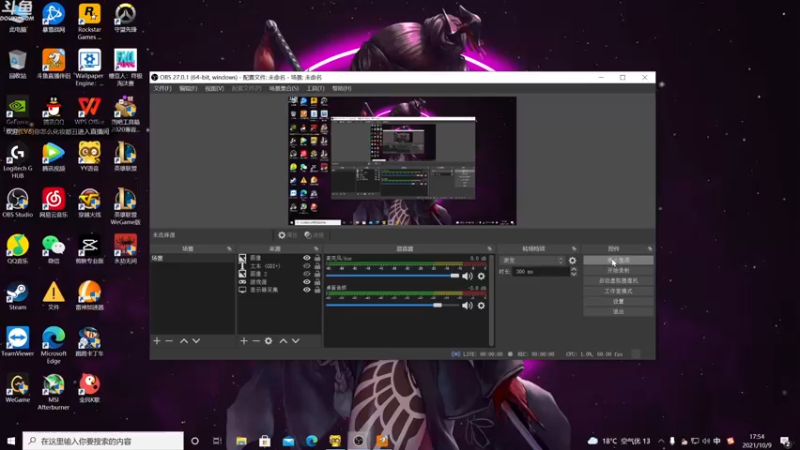Open the Edit (编辑) menu in OBS
Screen dimensions: 800x450
pos(188,88)
